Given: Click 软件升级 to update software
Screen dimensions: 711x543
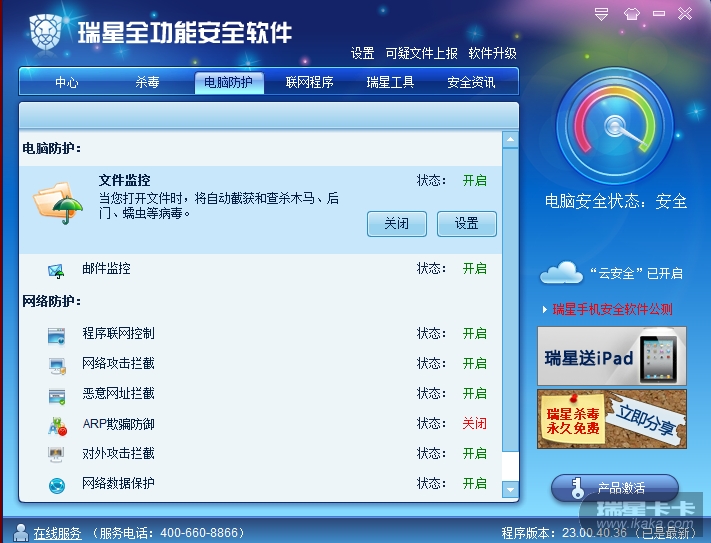Looking at the screenshot, I should point(492,53).
